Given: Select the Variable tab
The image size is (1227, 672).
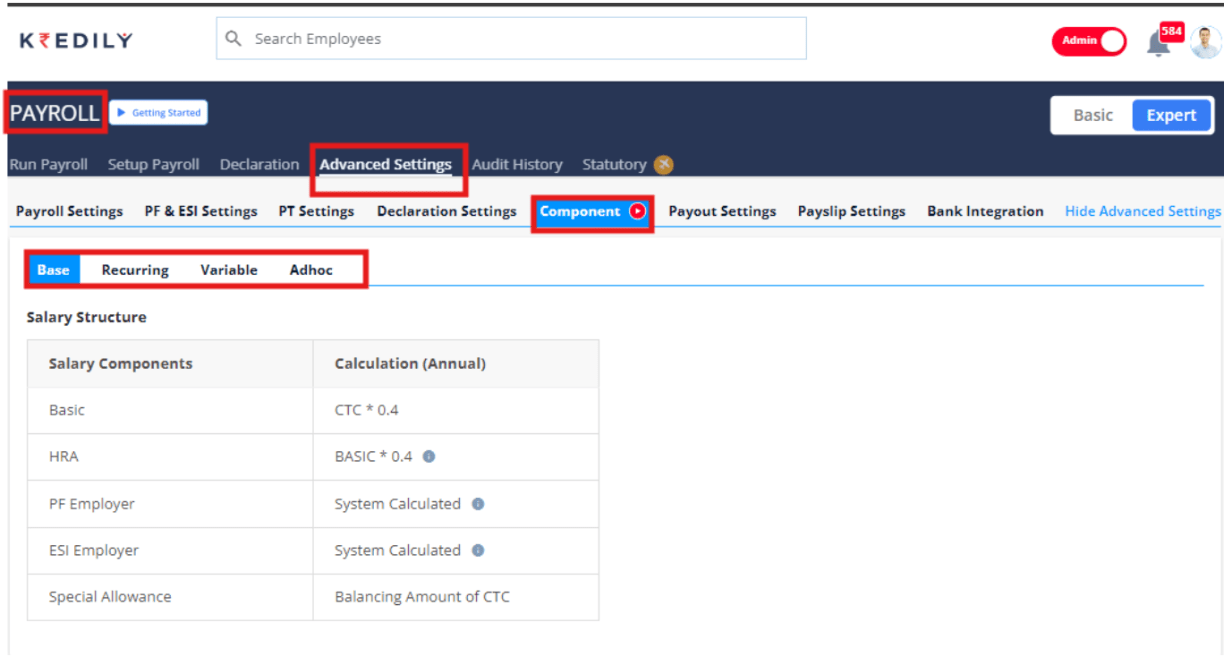Looking at the screenshot, I should (228, 269).
